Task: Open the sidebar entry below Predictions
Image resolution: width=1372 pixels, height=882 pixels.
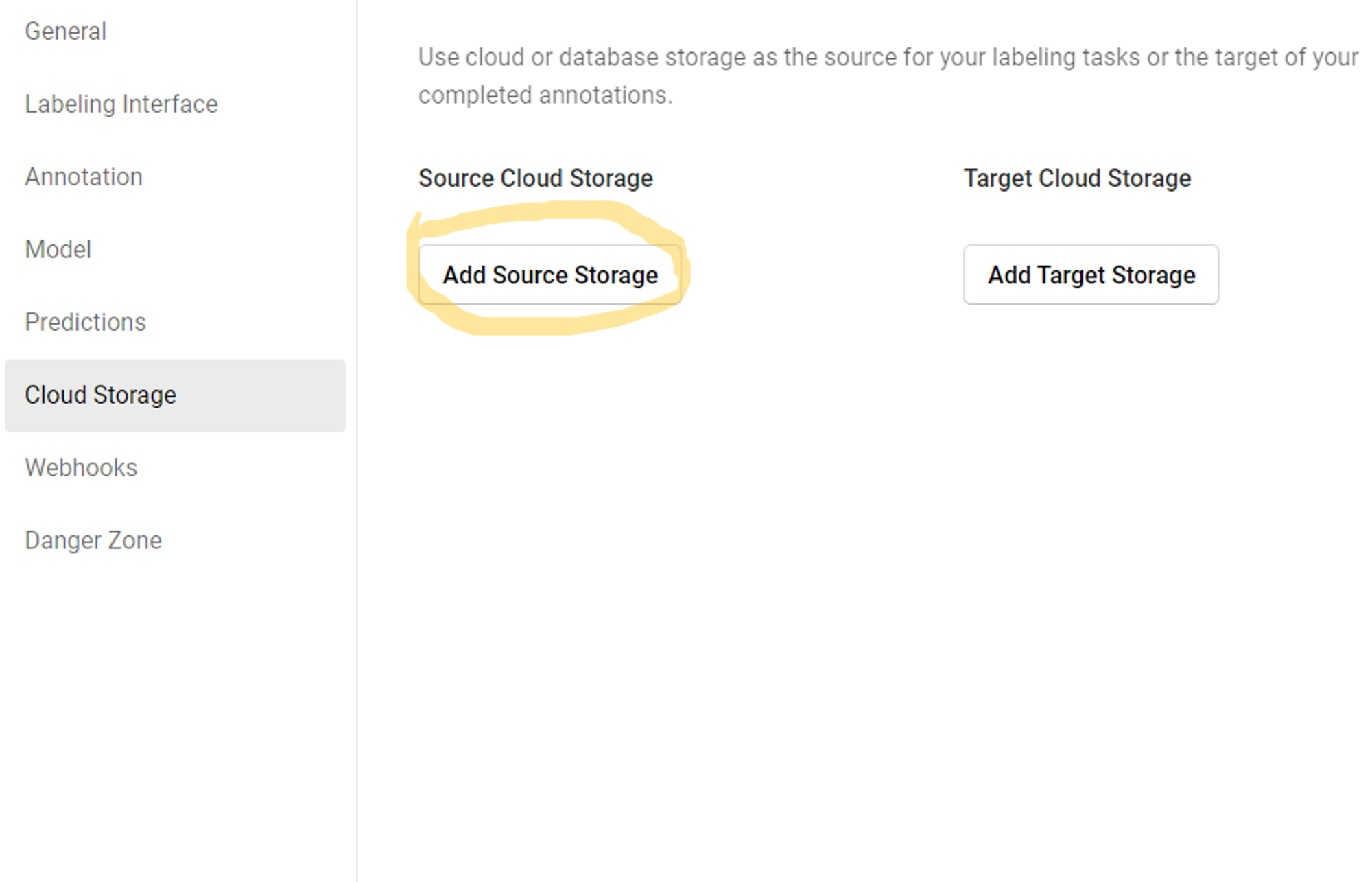Action: coord(101,395)
